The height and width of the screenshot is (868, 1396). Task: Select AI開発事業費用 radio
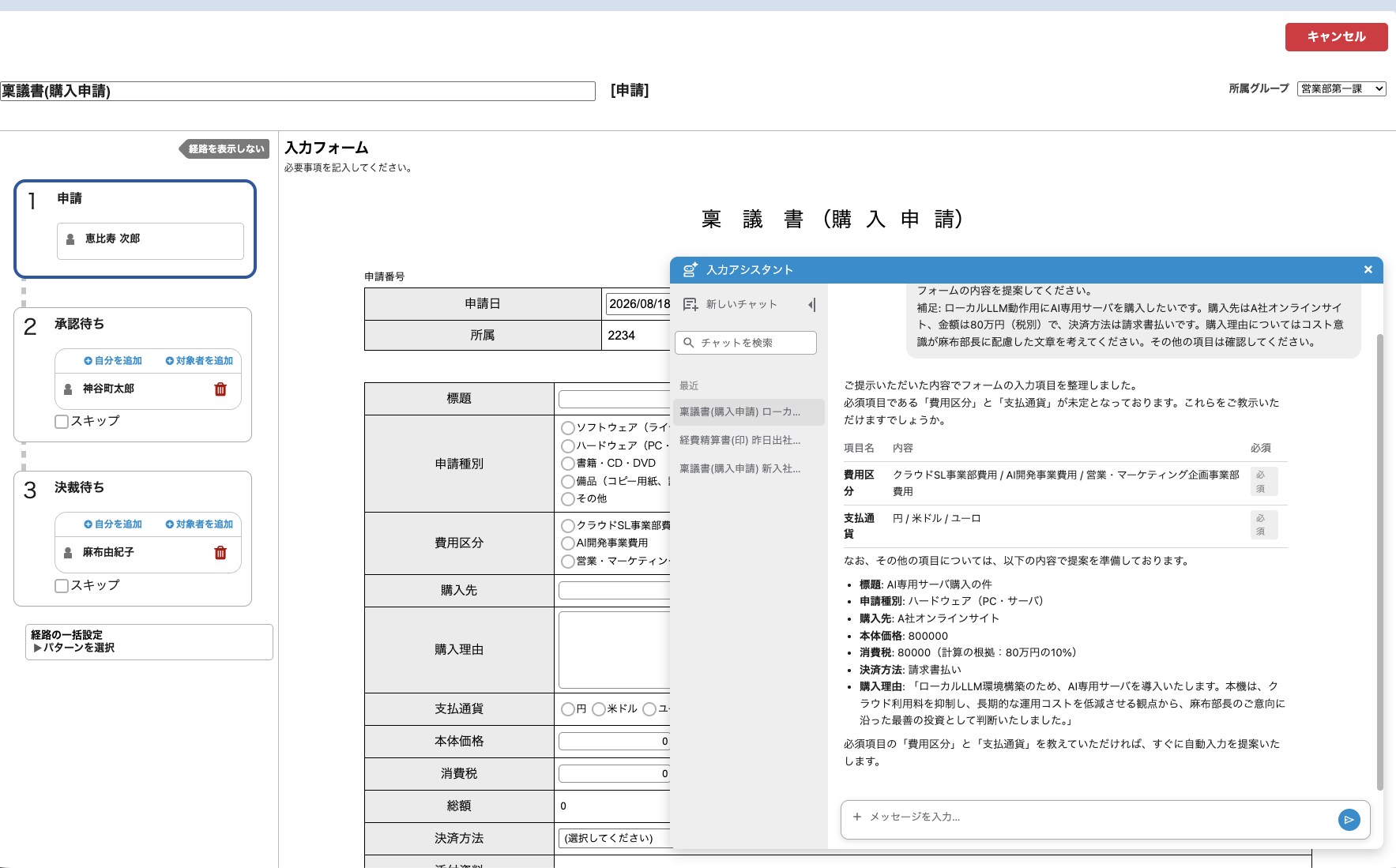coord(567,543)
